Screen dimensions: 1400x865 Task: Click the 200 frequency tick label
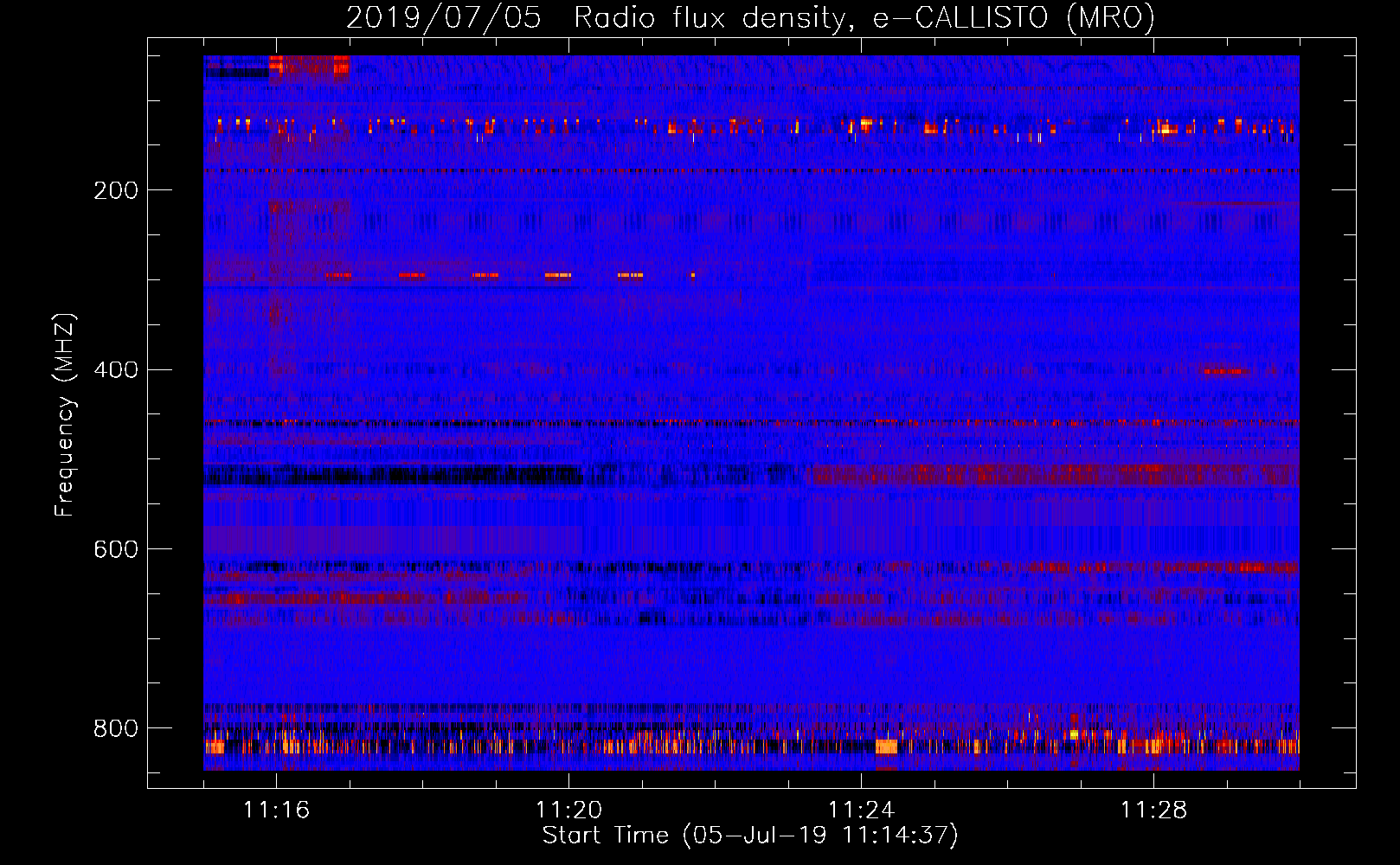[x=116, y=190]
